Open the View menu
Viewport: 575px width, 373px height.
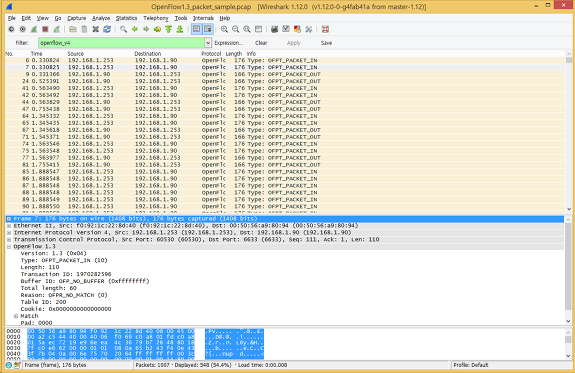tap(43, 18)
